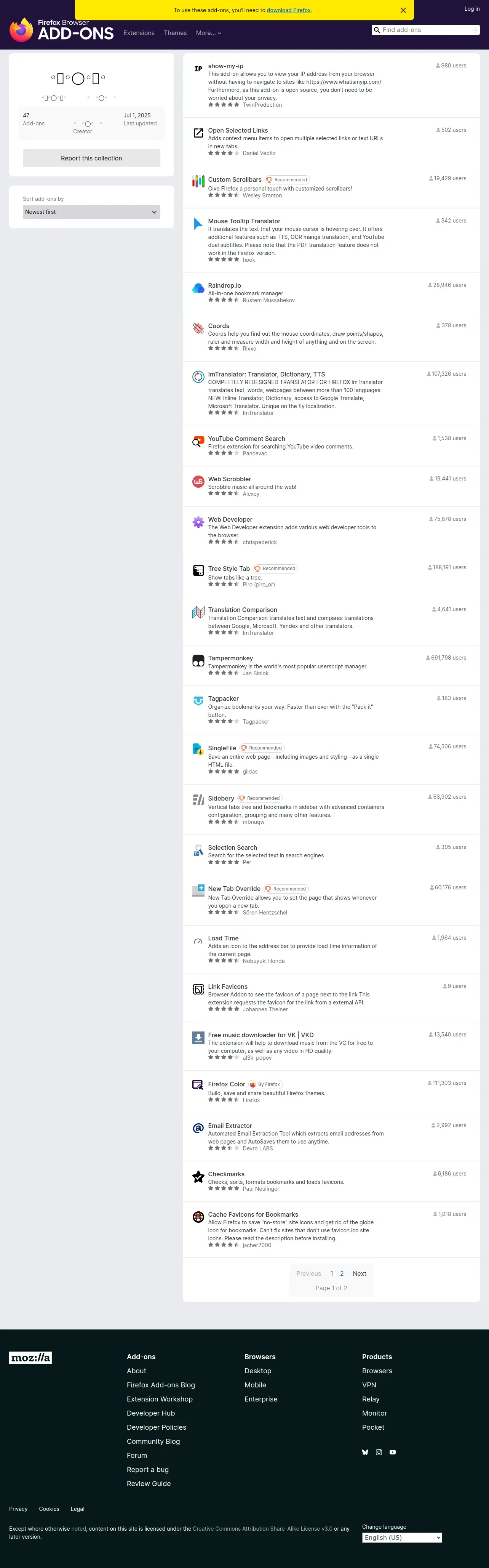489x1568 pixels.
Task: Click the Mouse Tooltip Translator icon
Action: (198, 223)
